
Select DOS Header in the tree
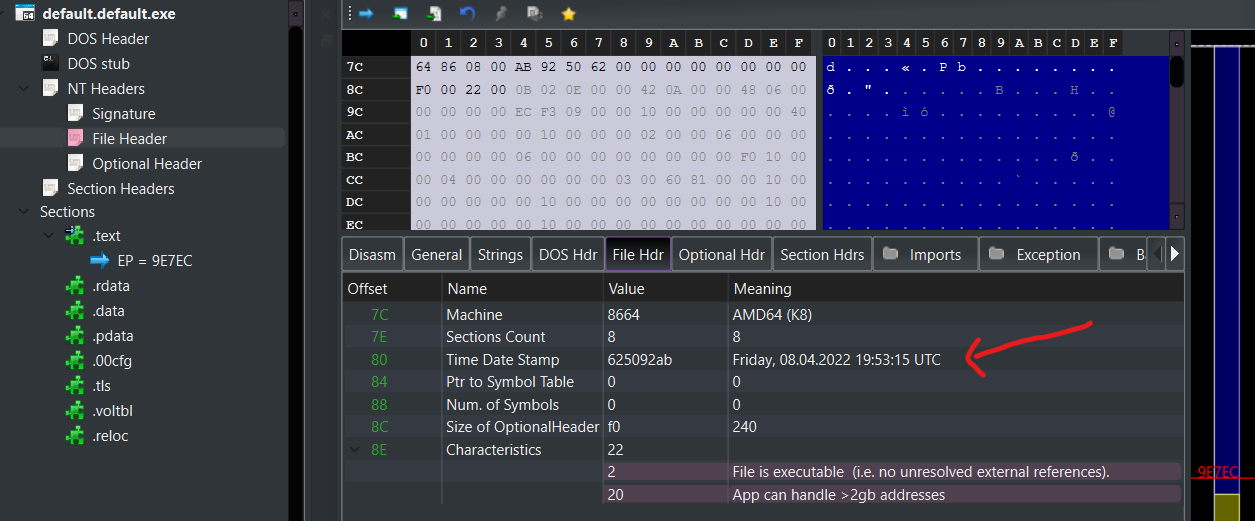108,39
